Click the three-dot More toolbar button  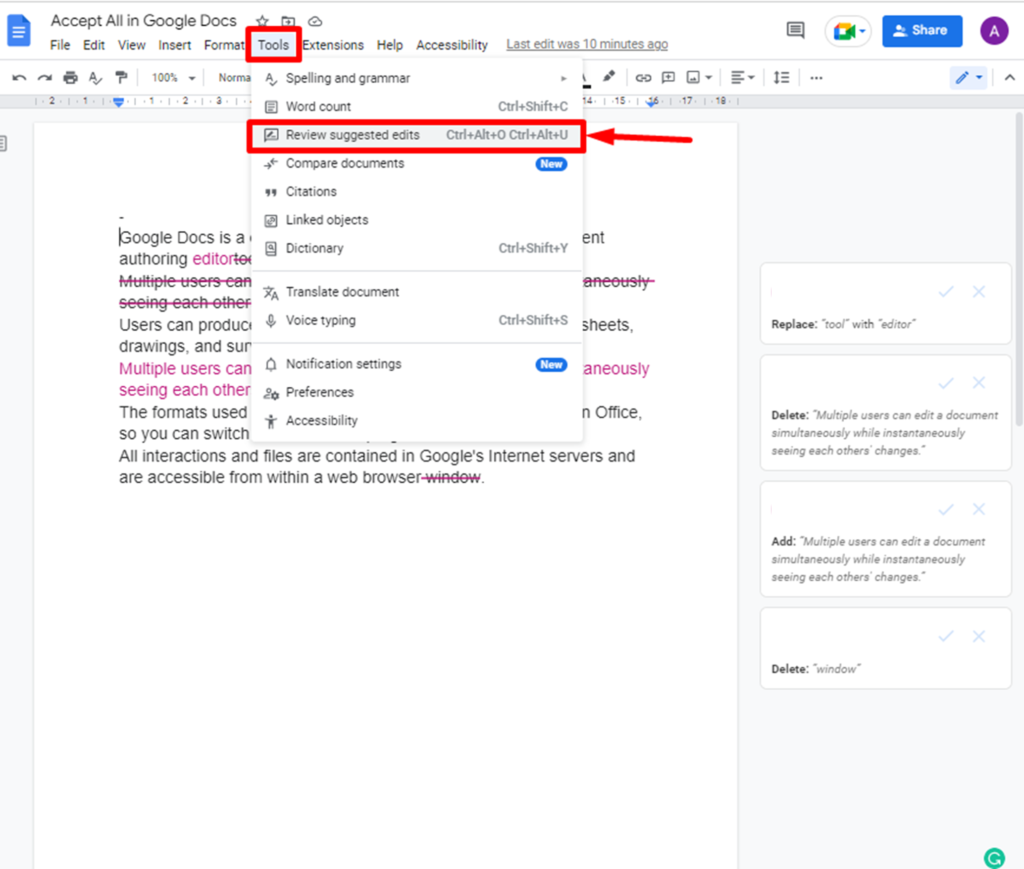tap(816, 78)
